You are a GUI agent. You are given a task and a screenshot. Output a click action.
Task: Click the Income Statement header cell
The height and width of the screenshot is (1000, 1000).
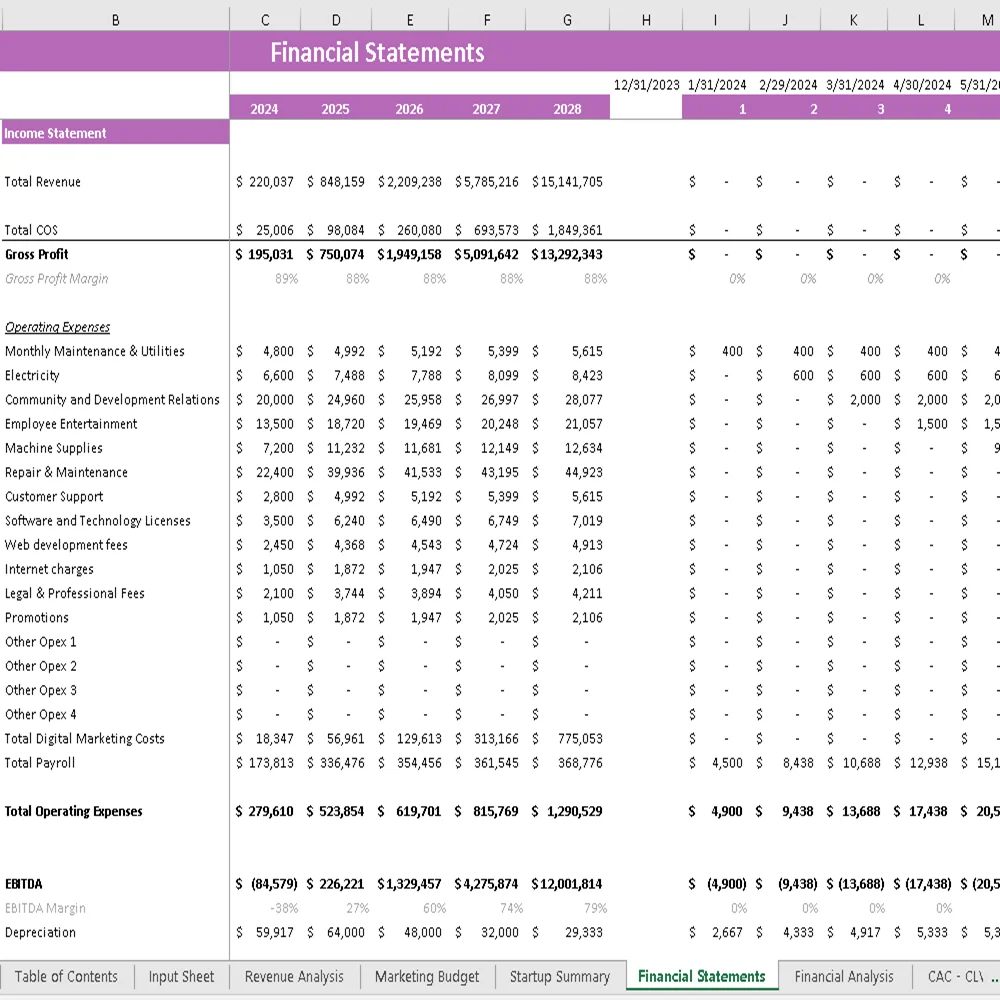point(60,133)
